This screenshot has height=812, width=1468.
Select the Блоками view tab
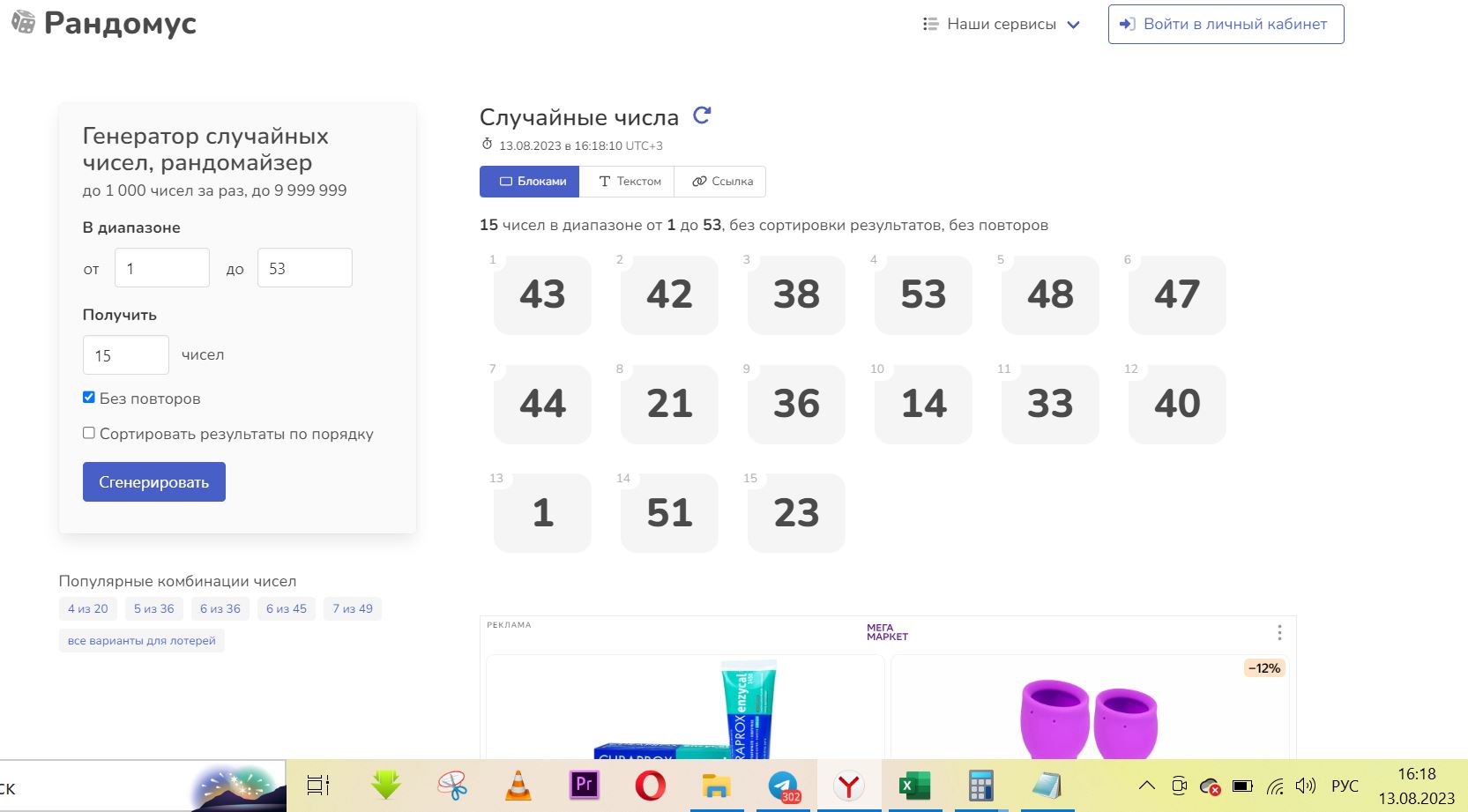pos(531,182)
